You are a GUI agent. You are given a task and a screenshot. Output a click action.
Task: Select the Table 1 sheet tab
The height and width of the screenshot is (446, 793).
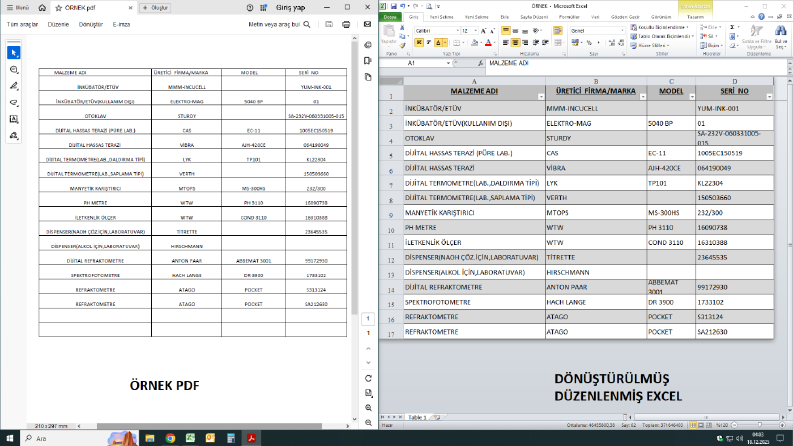click(x=417, y=418)
